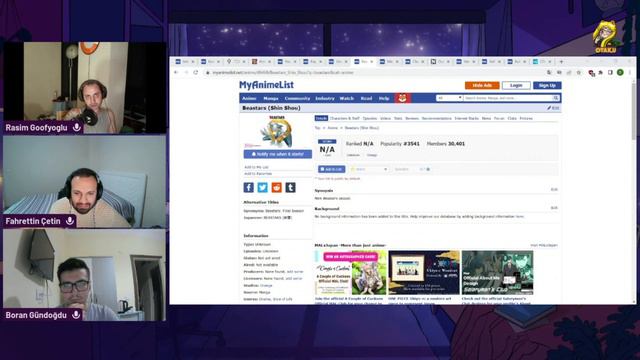The height and width of the screenshot is (360, 640).
Task: Click the anime search input field
Action: [x=508, y=98]
